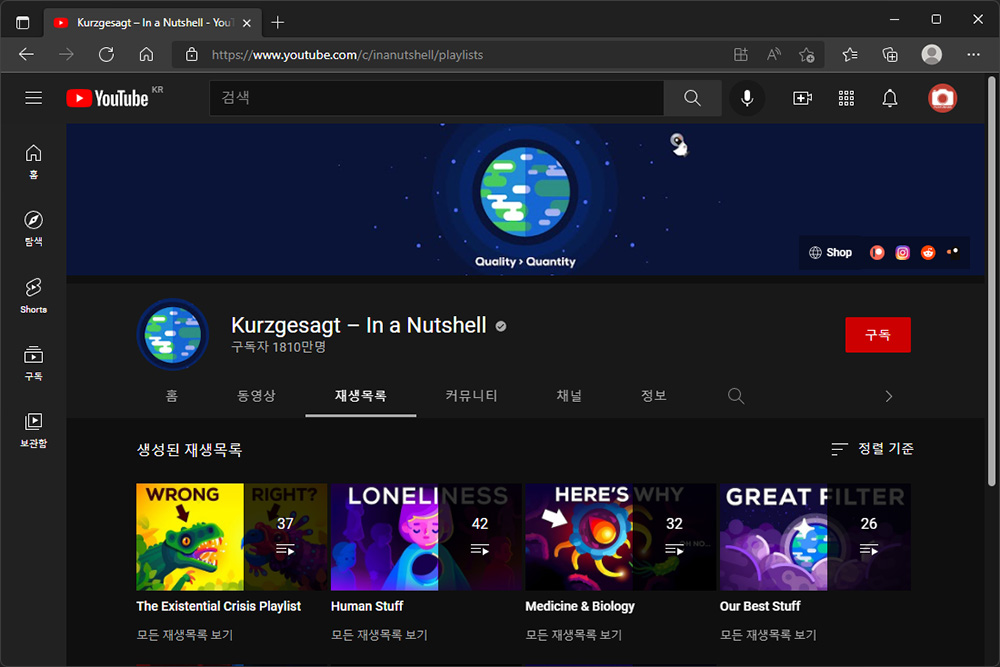Select the 홈 sidebar icon
This screenshot has height=667, width=1000.
33,161
